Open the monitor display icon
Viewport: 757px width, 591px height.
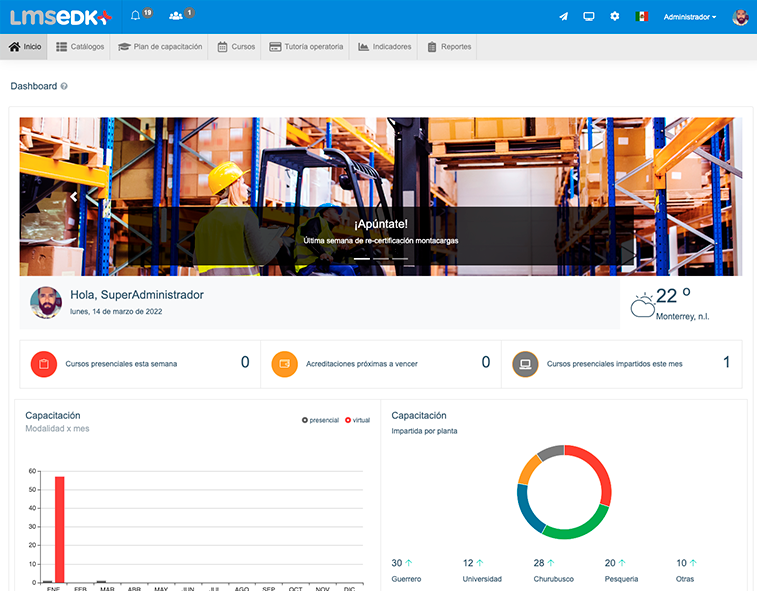click(589, 17)
